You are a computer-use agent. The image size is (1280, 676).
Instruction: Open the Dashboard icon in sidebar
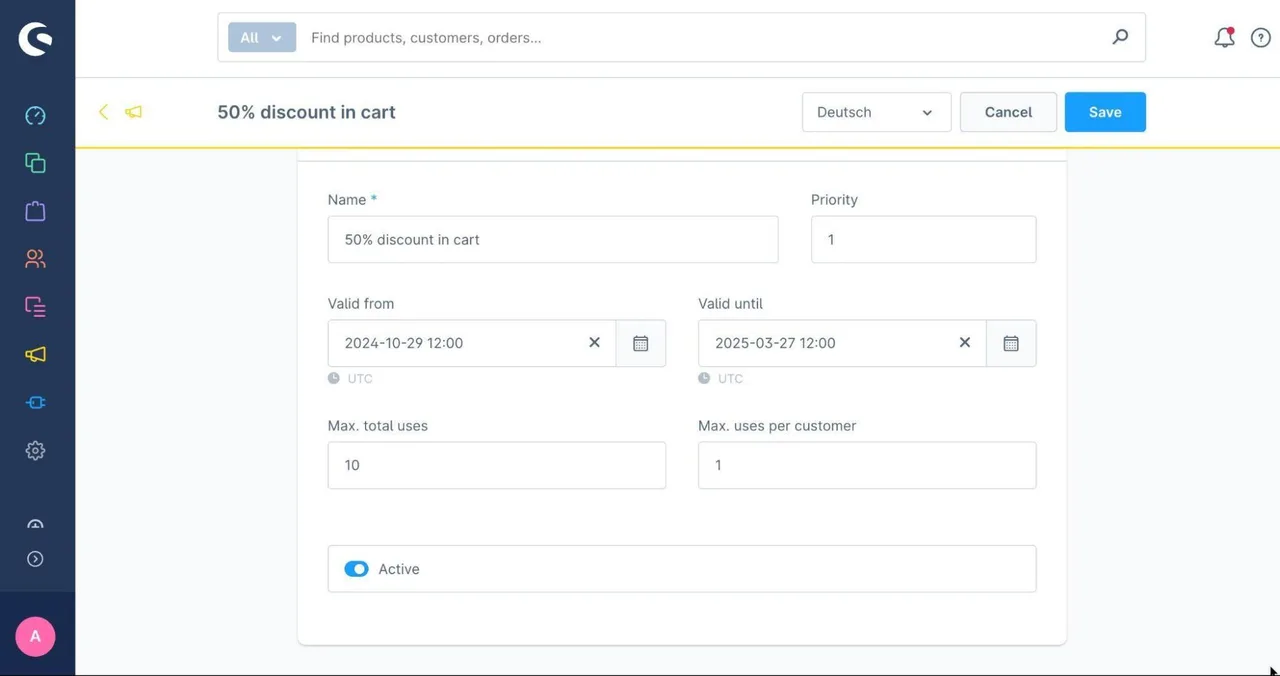point(35,115)
